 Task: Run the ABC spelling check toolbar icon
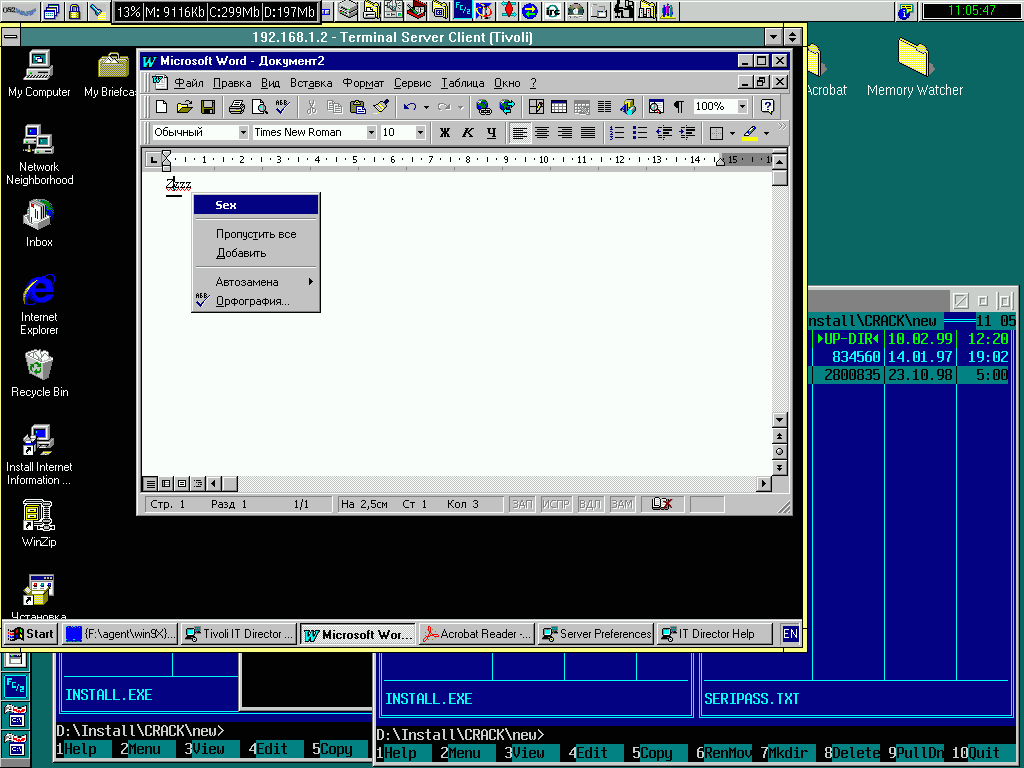(x=282, y=106)
